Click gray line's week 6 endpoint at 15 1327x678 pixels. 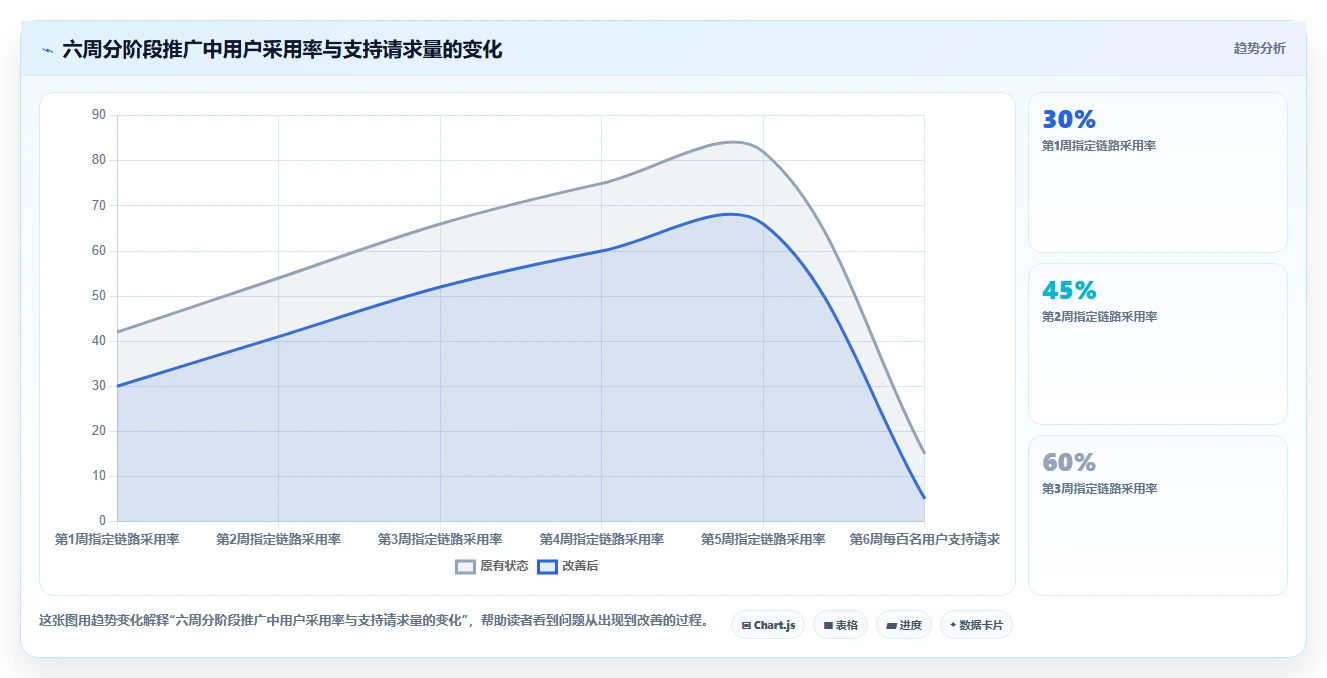click(924, 453)
